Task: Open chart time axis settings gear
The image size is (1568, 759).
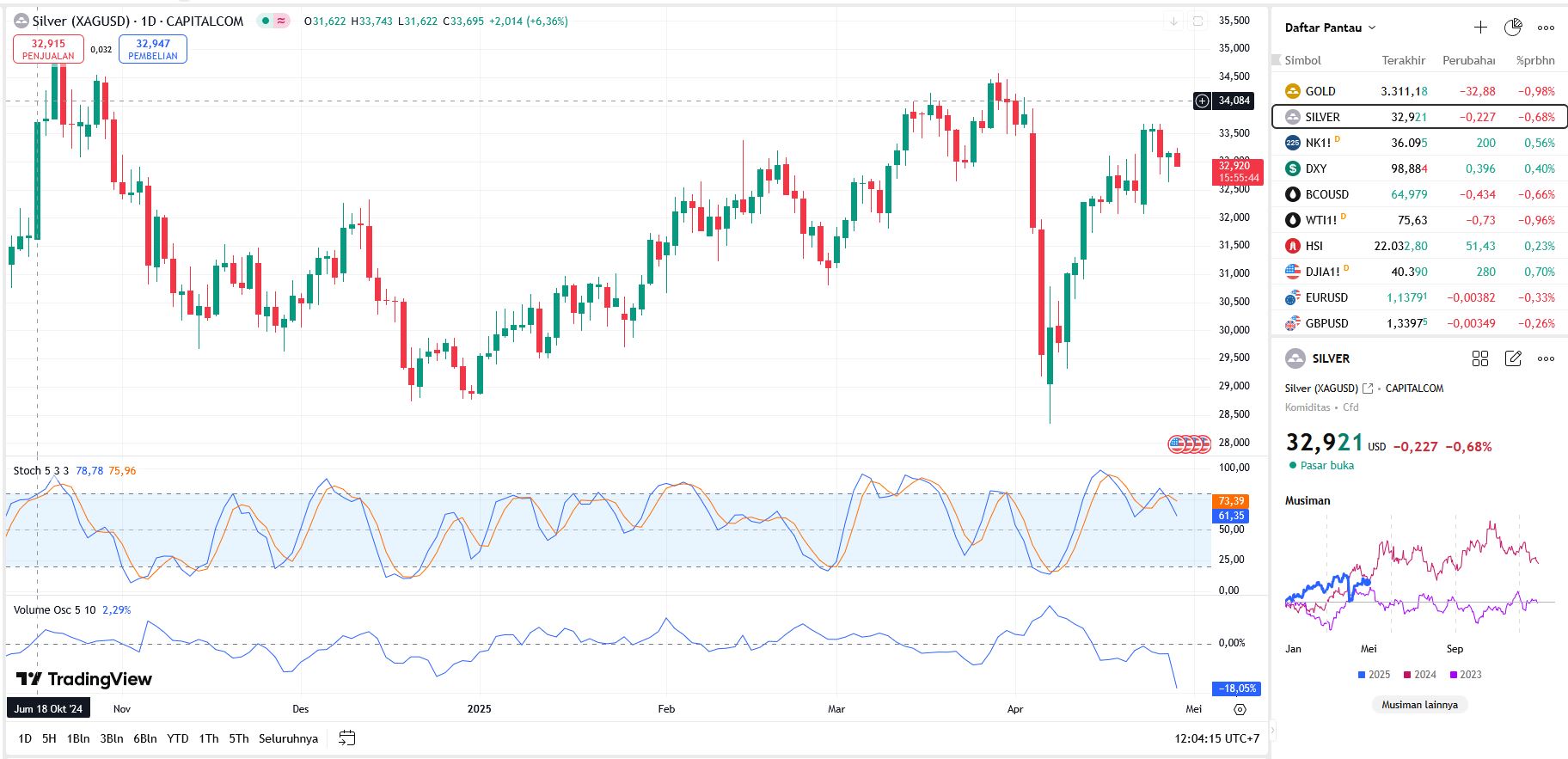Action: click(1240, 709)
